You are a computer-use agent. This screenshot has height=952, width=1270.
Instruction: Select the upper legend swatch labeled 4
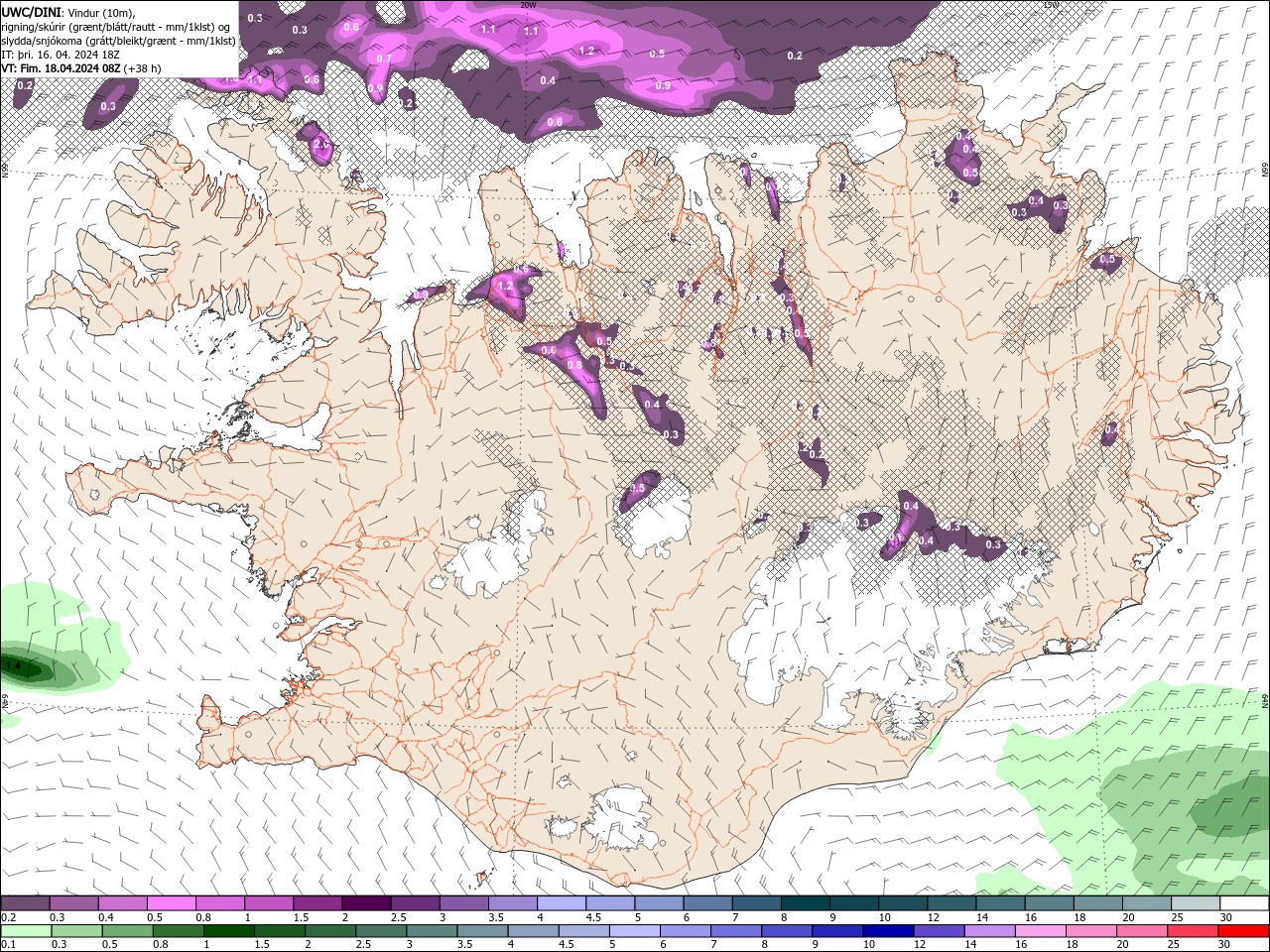[561, 903]
